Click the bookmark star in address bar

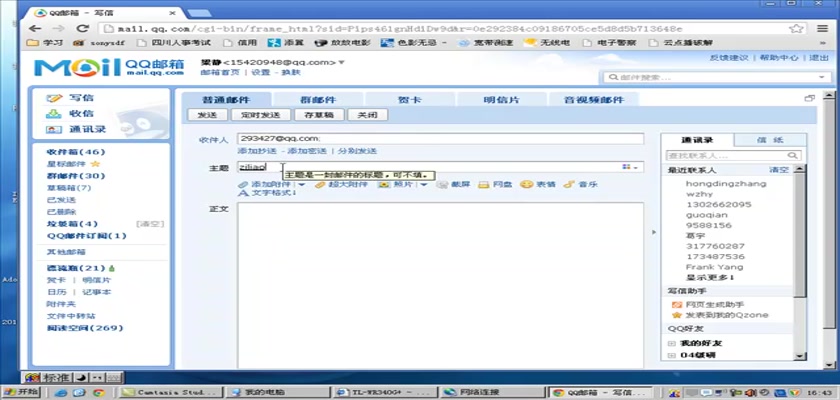coord(796,28)
